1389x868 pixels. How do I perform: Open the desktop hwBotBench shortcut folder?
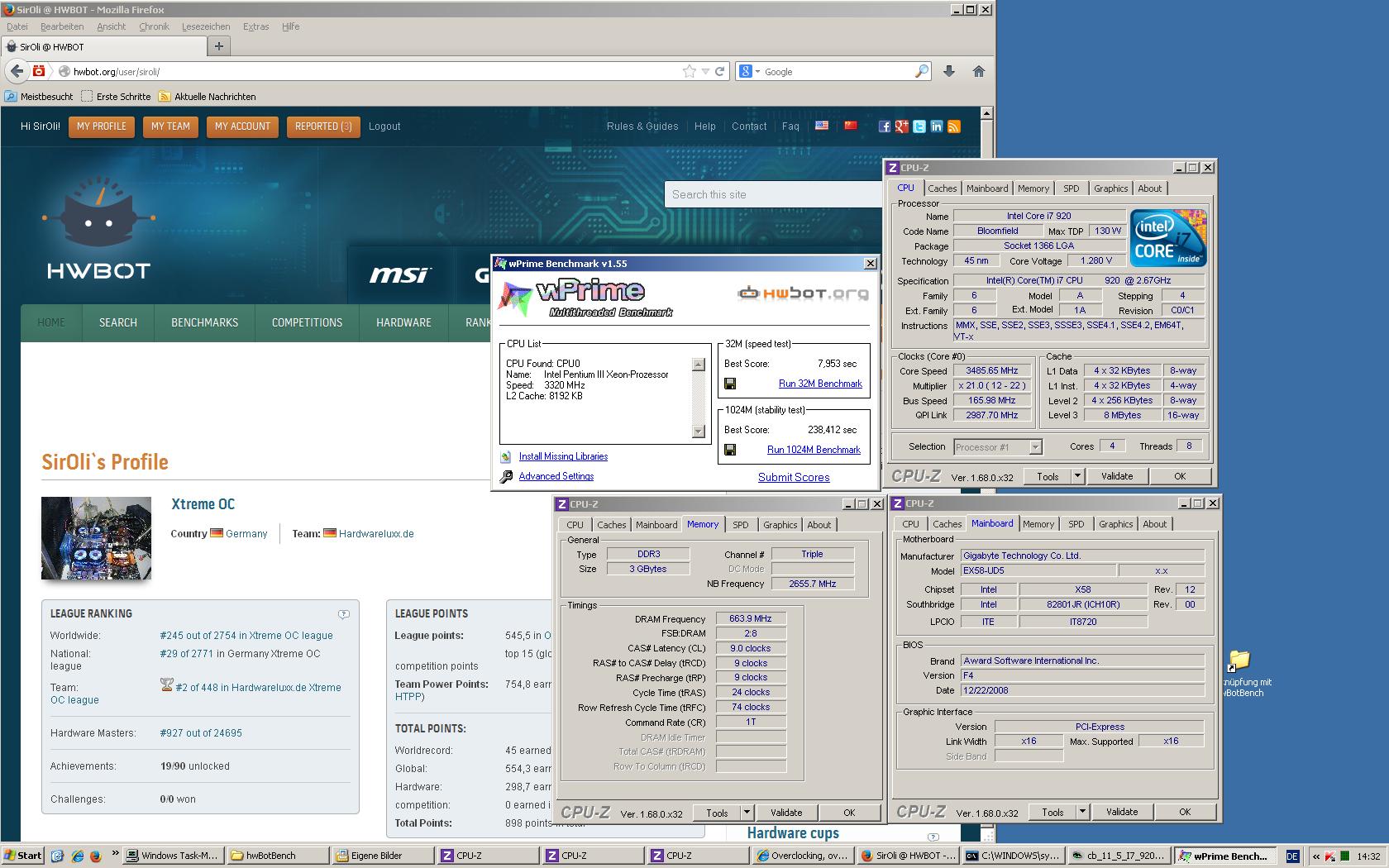1239,661
